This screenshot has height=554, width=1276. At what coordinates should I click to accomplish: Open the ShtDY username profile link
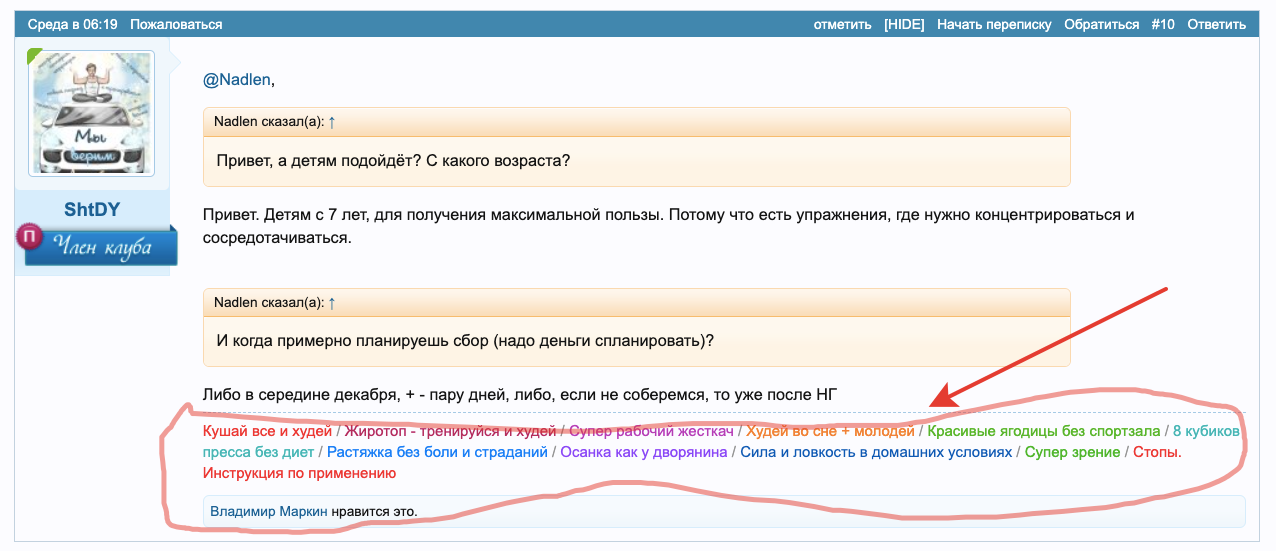[x=91, y=209]
